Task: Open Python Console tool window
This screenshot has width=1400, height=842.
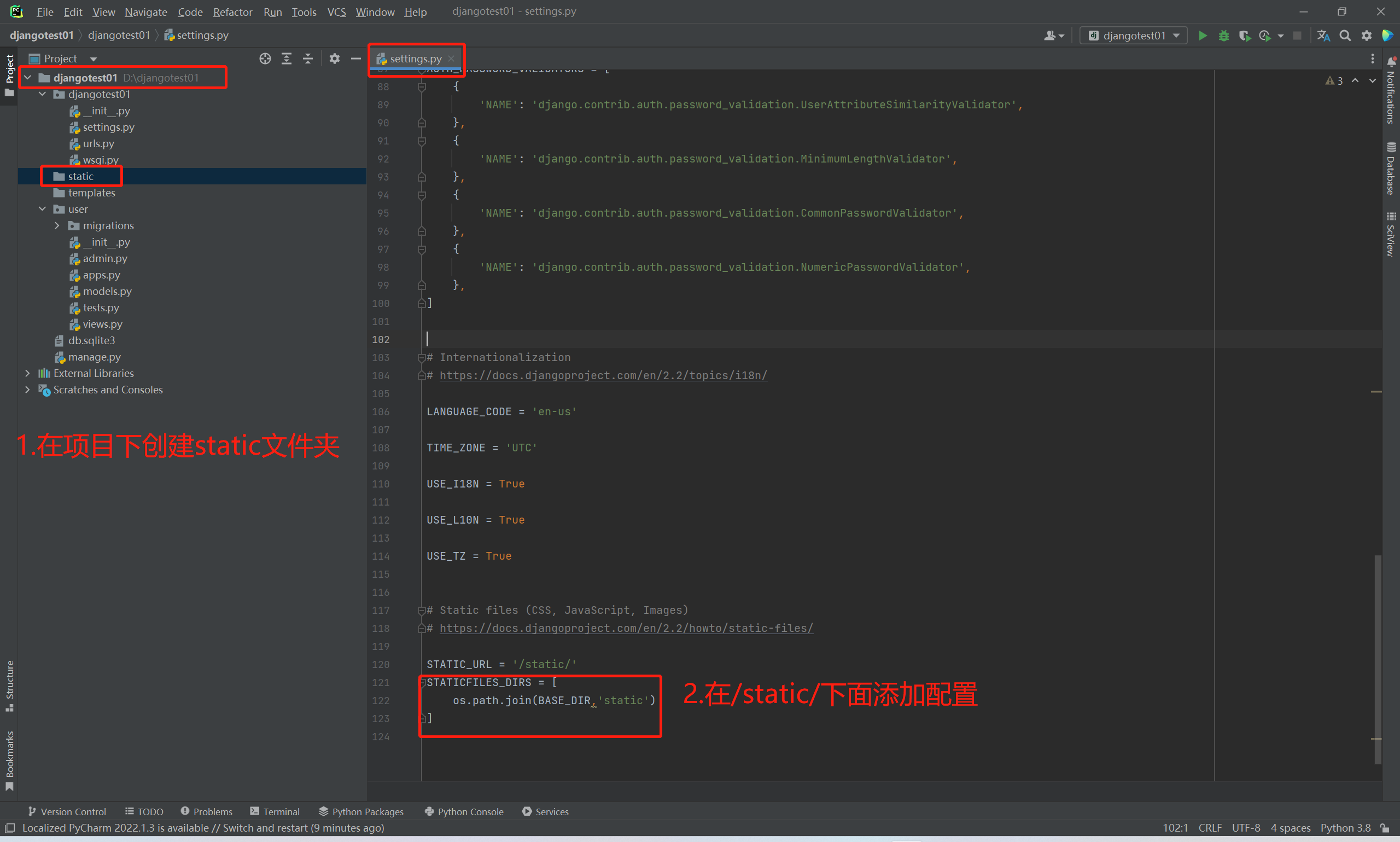Action: [x=464, y=811]
